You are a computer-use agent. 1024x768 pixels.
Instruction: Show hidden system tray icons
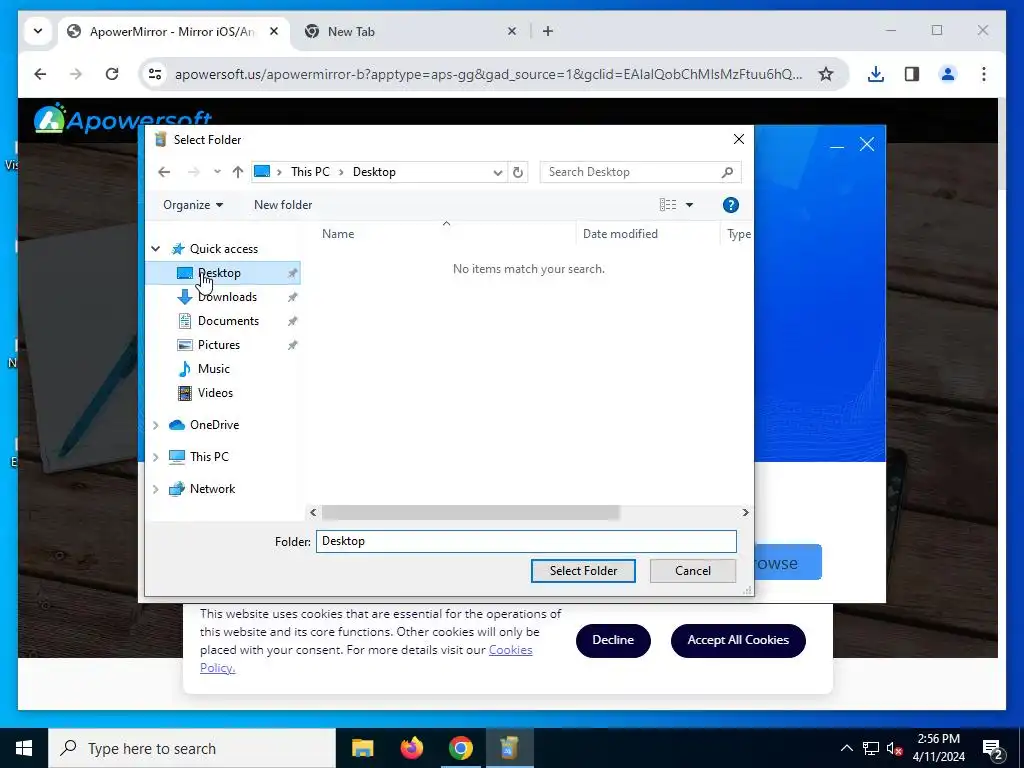(x=846, y=748)
